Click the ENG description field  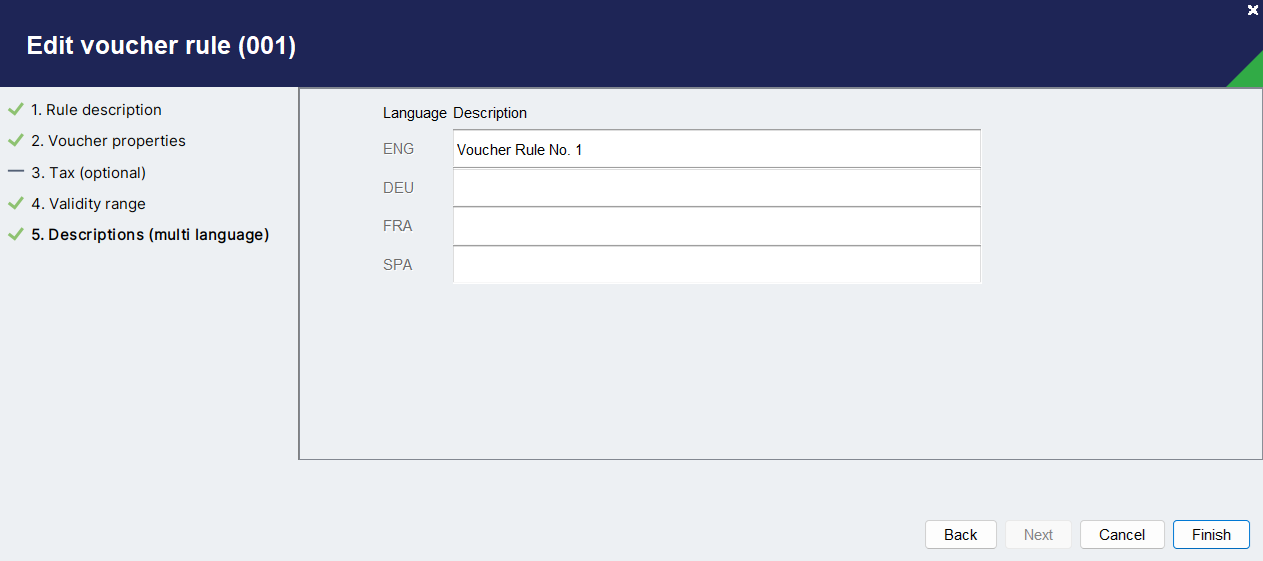click(717, 149)
